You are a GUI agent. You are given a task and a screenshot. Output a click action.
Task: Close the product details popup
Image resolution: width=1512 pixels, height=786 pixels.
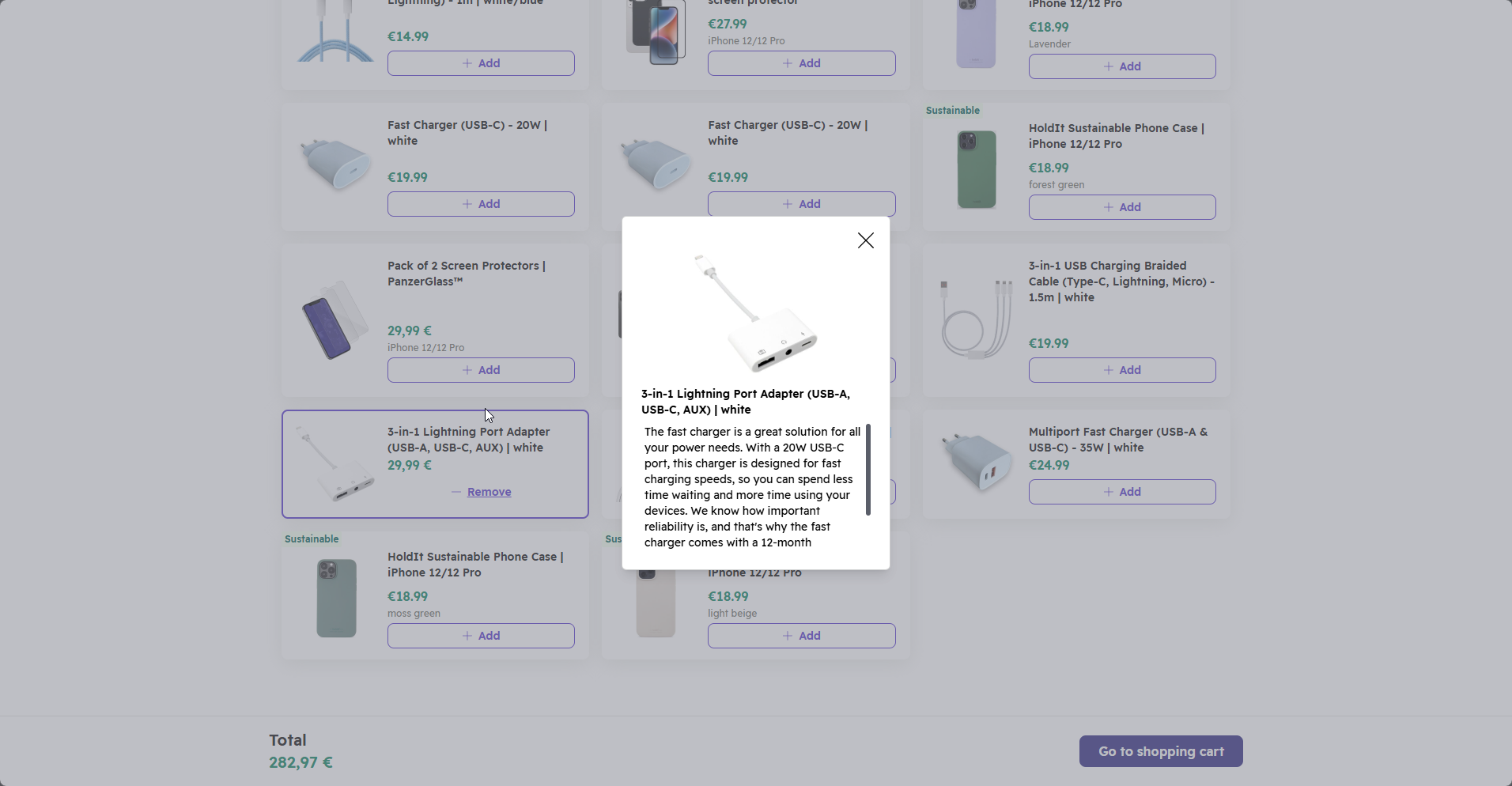tap(866, 240)
